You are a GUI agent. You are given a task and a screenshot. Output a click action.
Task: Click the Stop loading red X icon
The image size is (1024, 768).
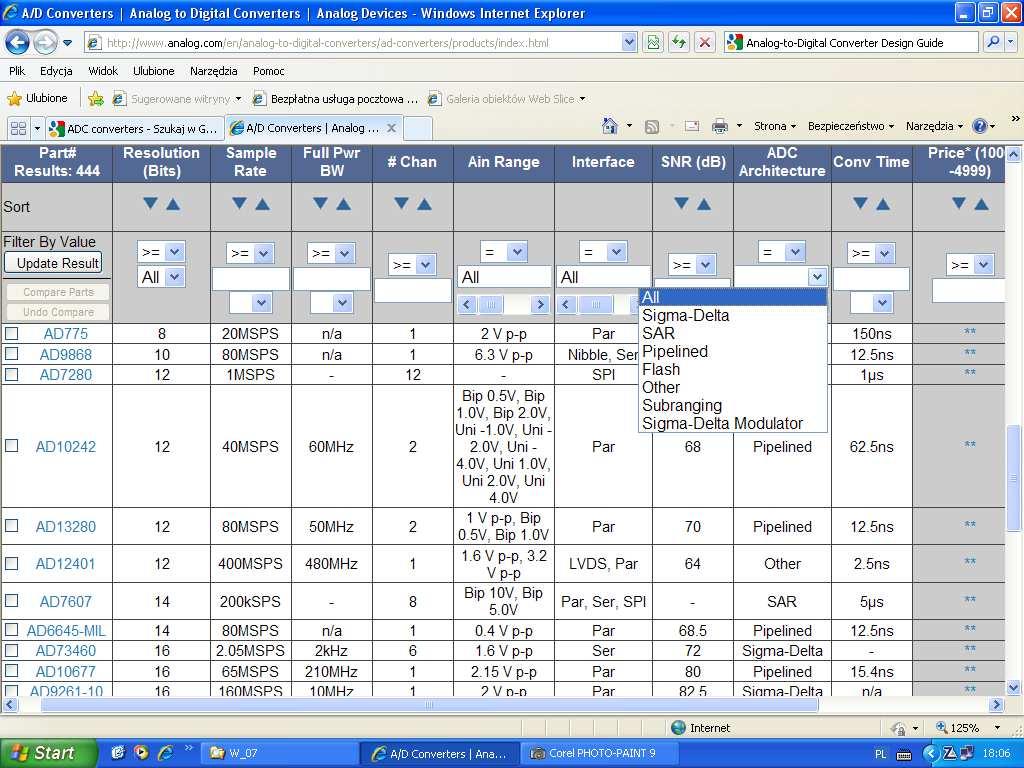(705, 43)
